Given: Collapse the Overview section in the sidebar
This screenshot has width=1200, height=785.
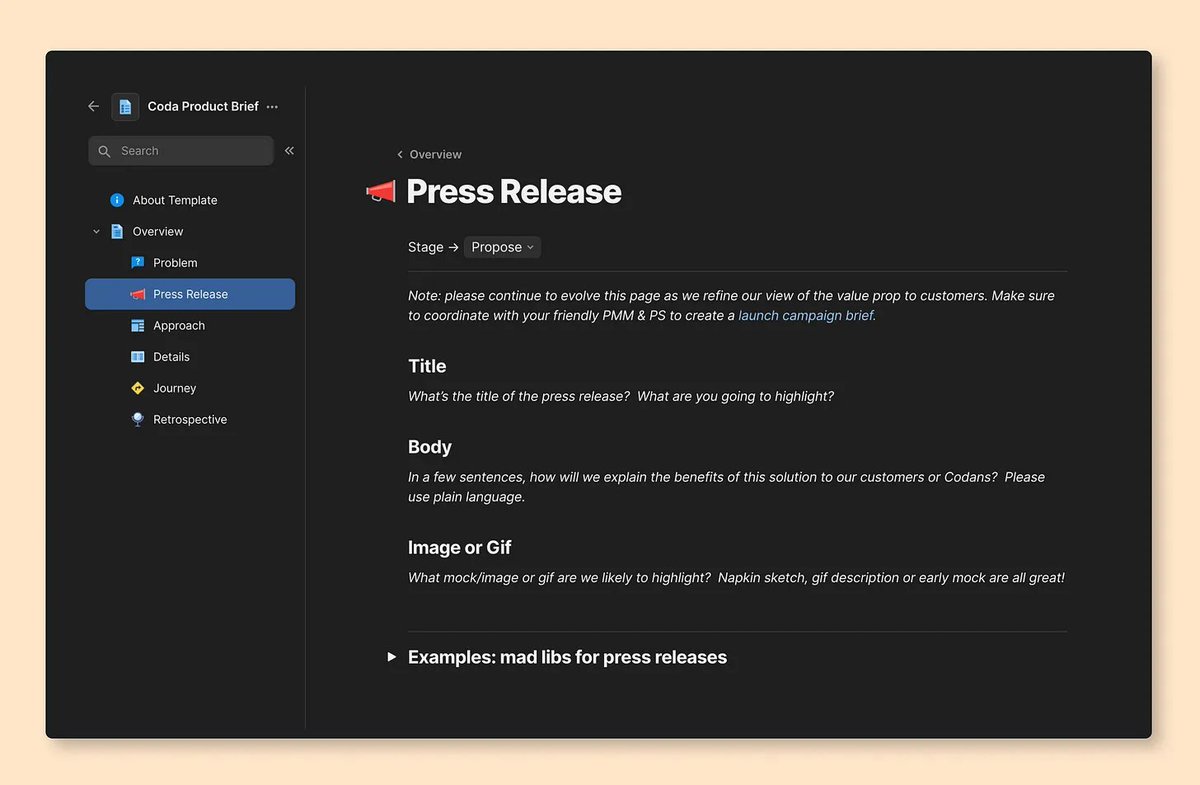Looking at the screenshot, I should coord(96,231).
